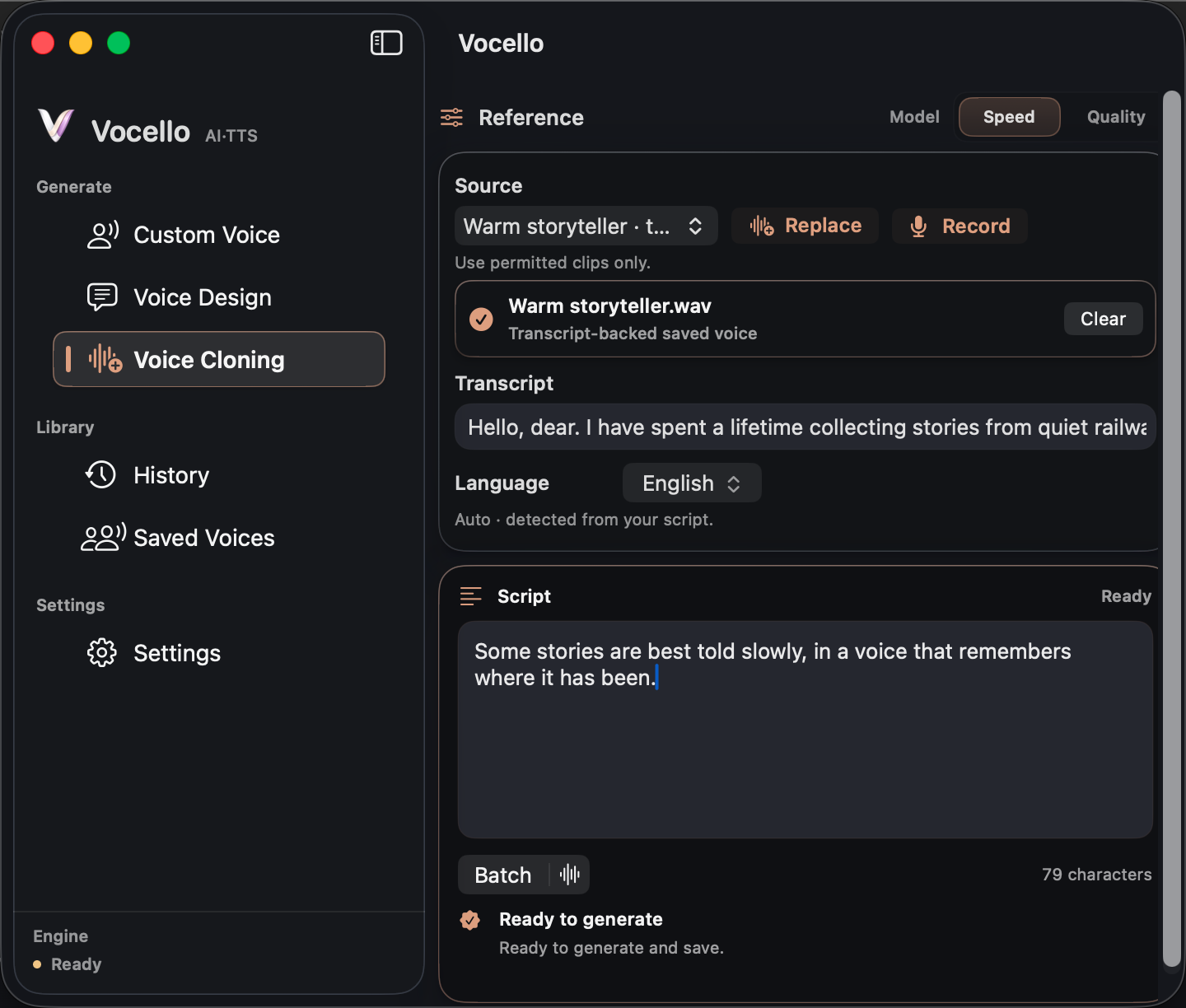This screenshot has width=1186, height=1008.
Task: Click the Batch button
Action: click(503, 875)
